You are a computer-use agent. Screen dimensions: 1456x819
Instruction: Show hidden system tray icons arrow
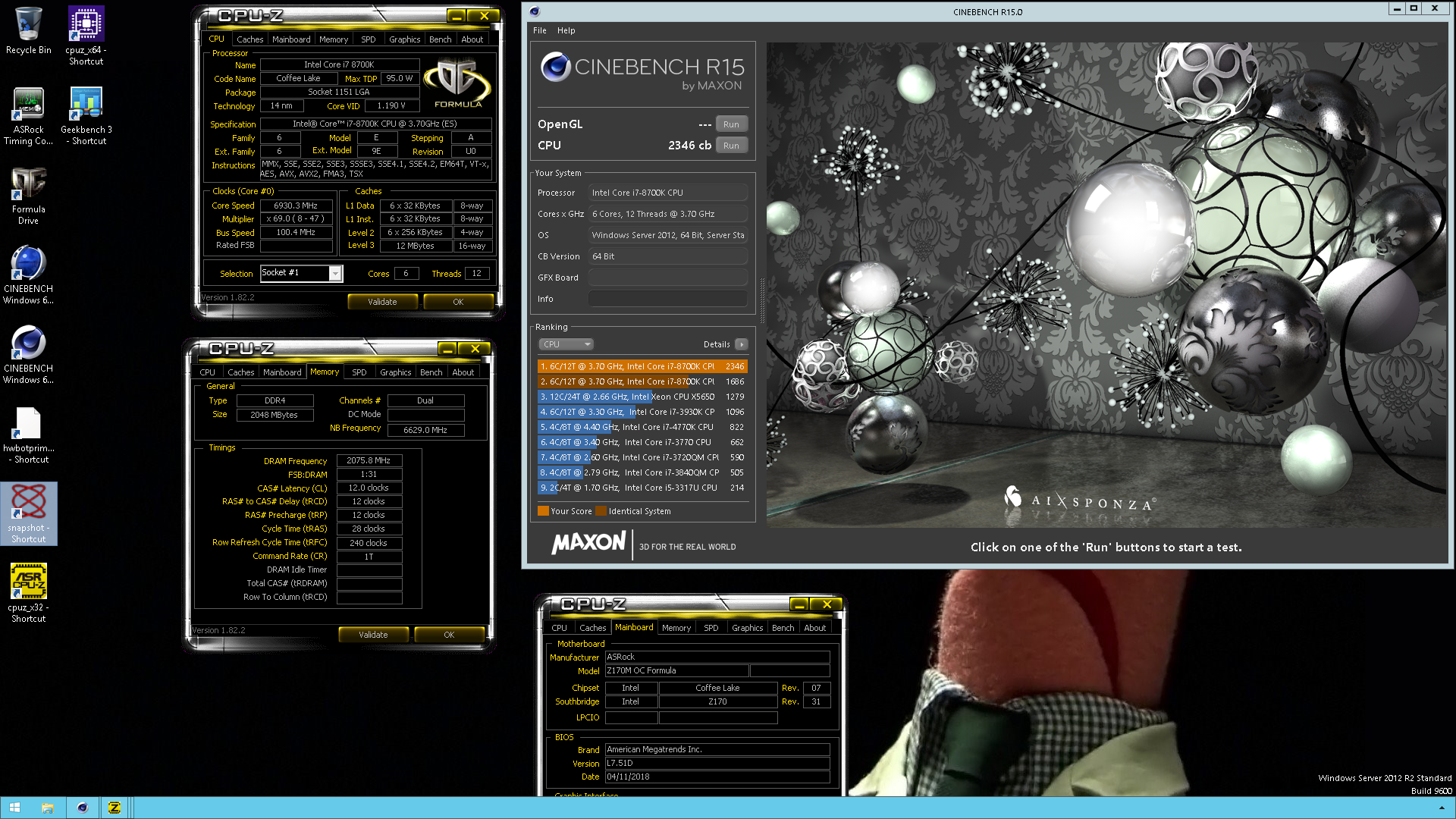coord(1442,808)
